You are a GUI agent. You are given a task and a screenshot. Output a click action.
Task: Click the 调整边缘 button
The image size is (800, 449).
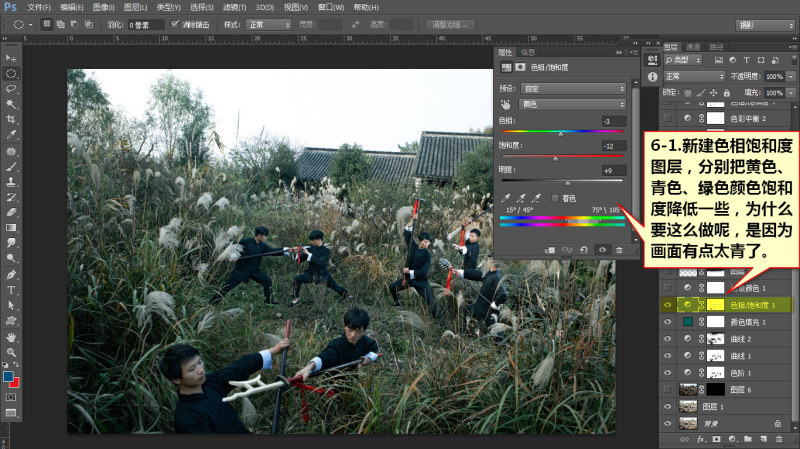pyautogui.click(x=449, y=24)
